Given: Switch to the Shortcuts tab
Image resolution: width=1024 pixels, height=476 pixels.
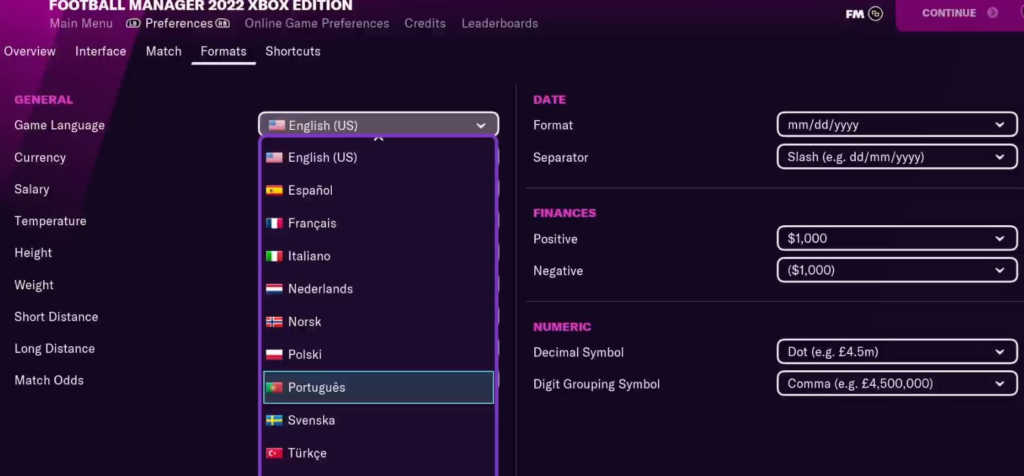Looking at the screenshot, I should pos(293,51).
